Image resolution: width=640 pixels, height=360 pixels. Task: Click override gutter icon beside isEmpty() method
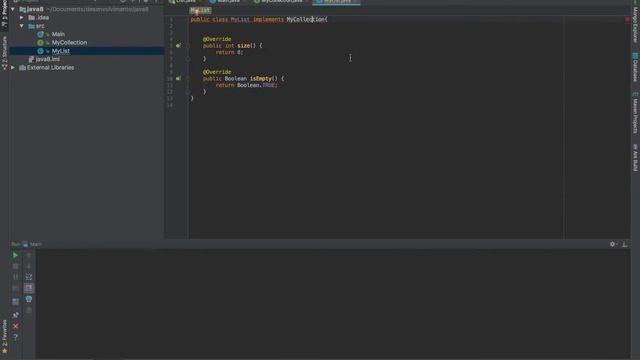click(x=178, y=78)
